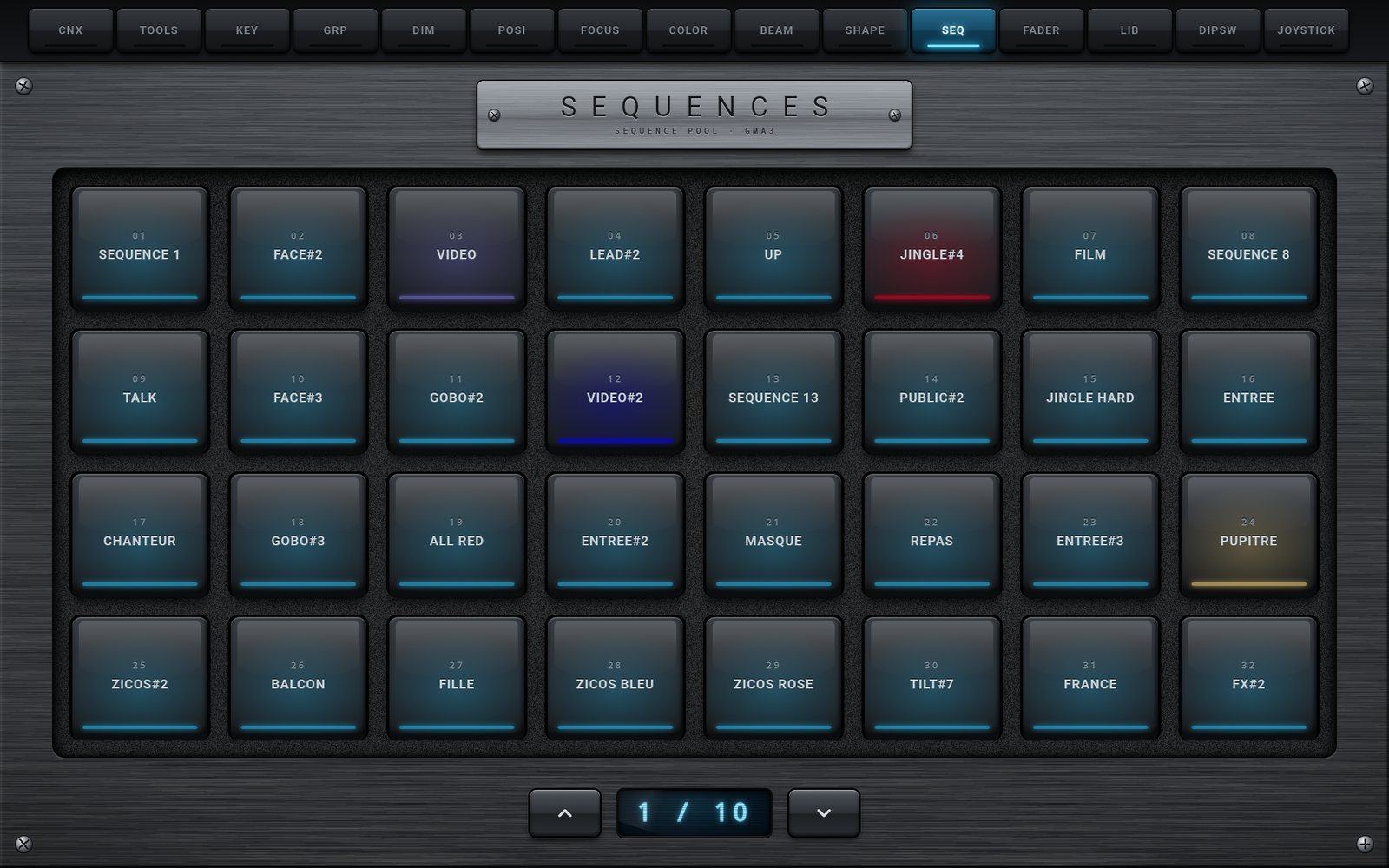Viewport: 1389px width, 868px height.
Task: Switch to the LIB tab
Action: (1129, 30)
